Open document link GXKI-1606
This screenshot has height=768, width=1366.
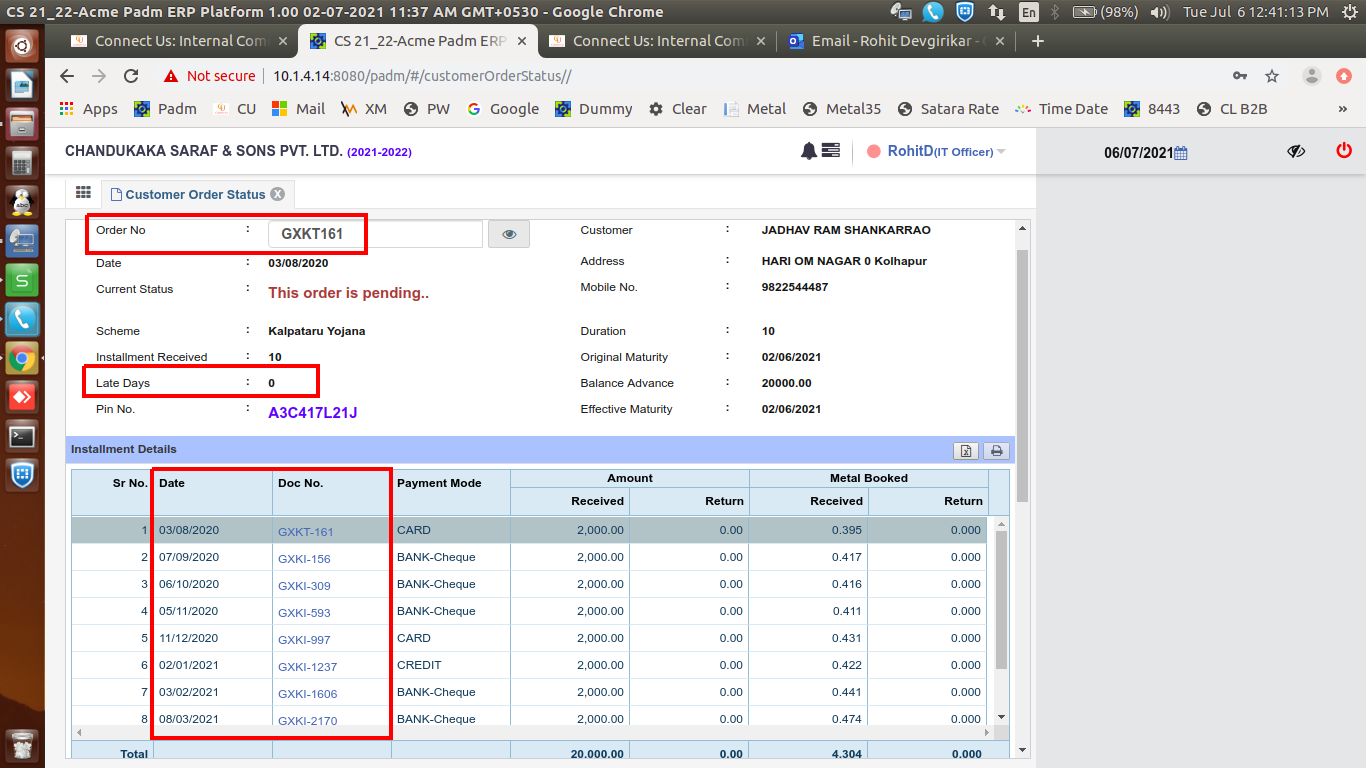(x=307, y=694)
